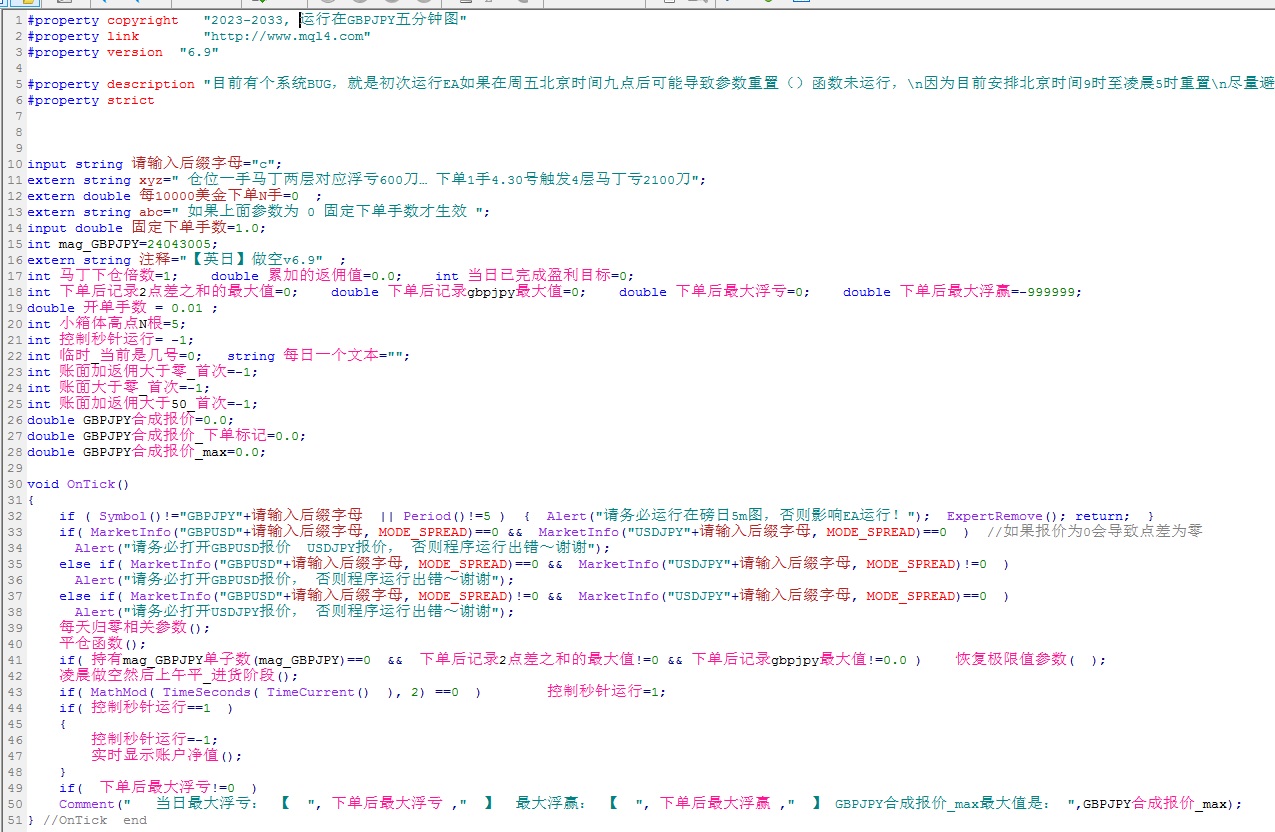Click line with 请输入后缀字母="c"
This screenshot has width=1275, height=832.
155,164
